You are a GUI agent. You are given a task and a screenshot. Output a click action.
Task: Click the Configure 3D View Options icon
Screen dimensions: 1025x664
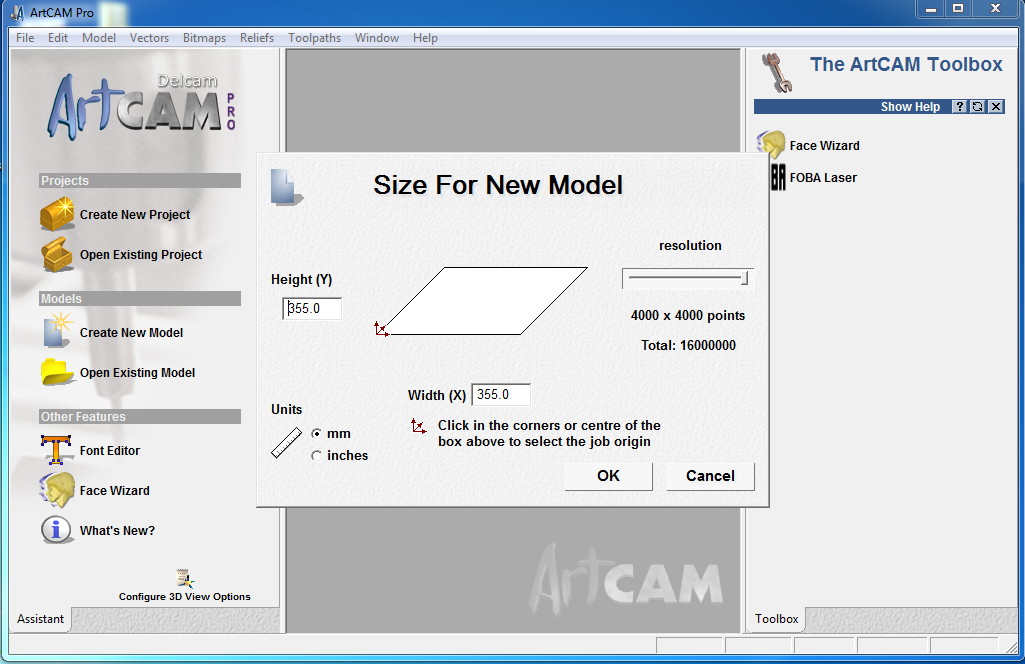click(185, 578)
